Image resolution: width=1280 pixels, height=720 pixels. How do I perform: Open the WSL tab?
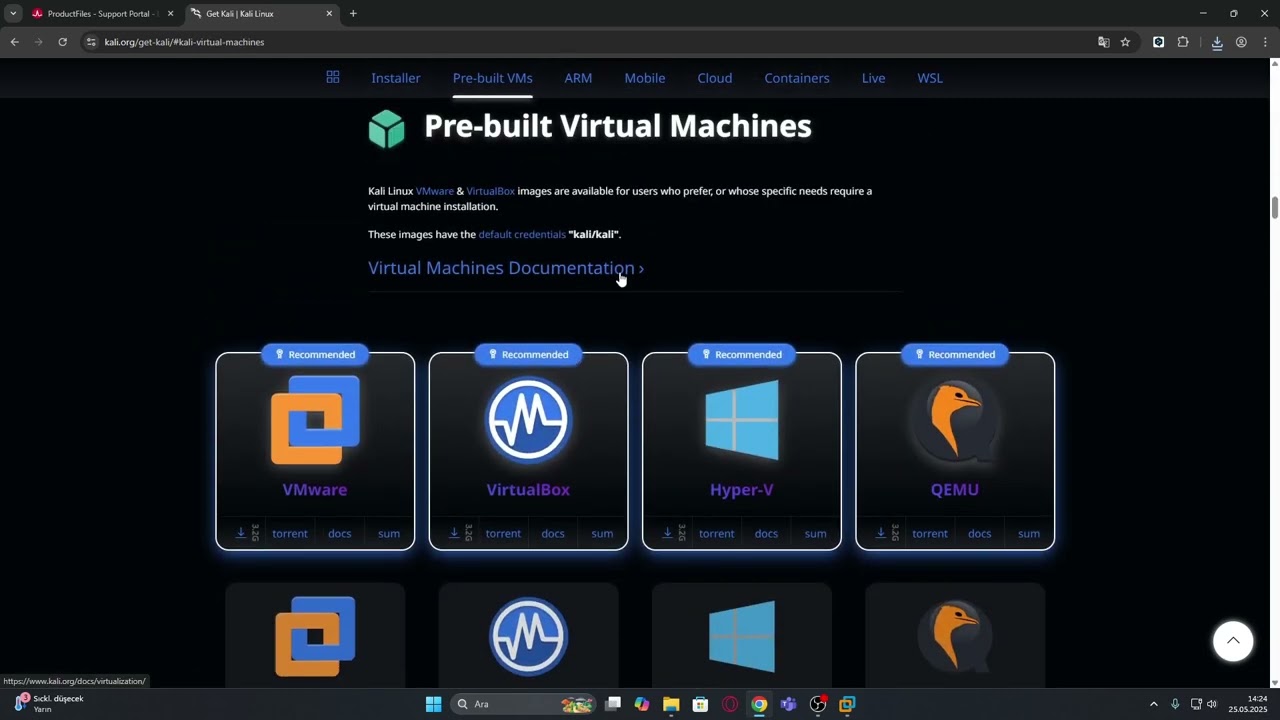[x=930, y=78]
